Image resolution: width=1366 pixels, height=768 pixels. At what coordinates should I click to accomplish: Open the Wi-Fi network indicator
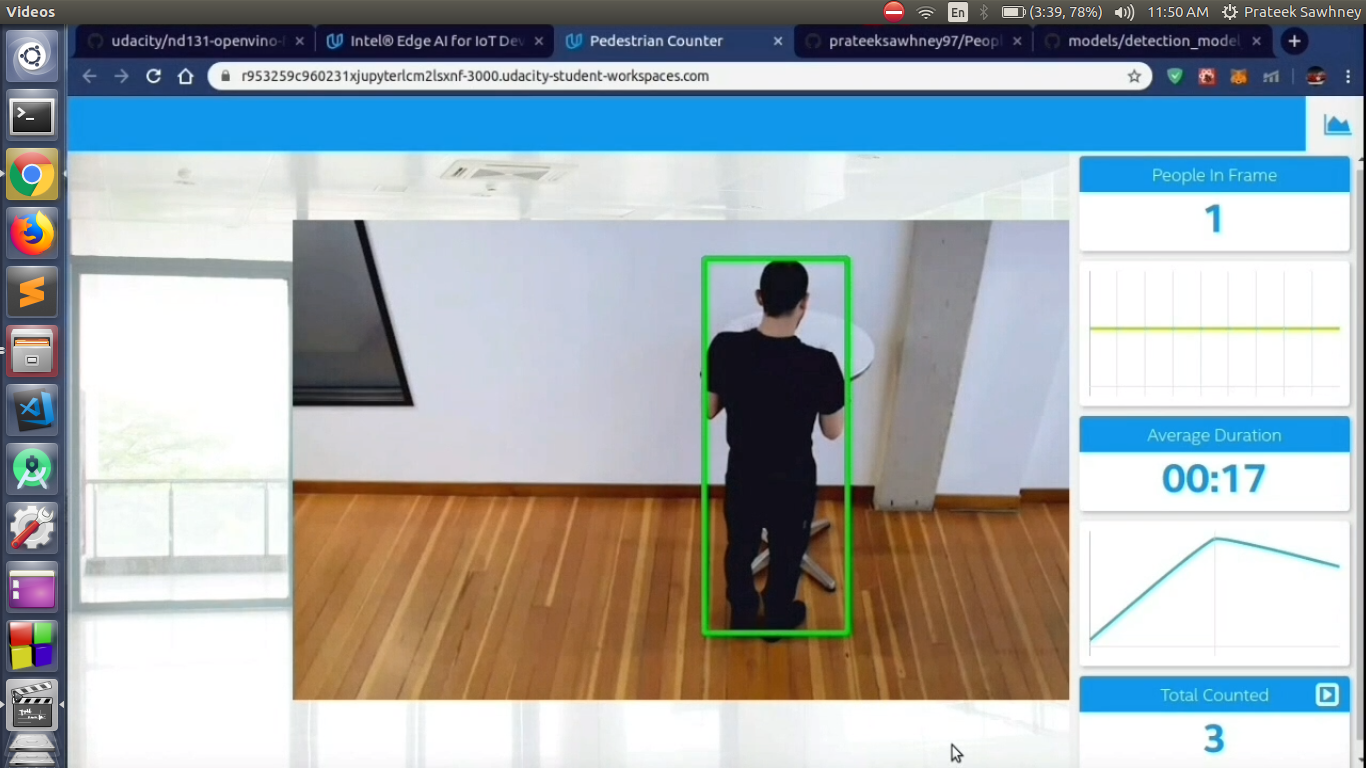tap(926, 12)
